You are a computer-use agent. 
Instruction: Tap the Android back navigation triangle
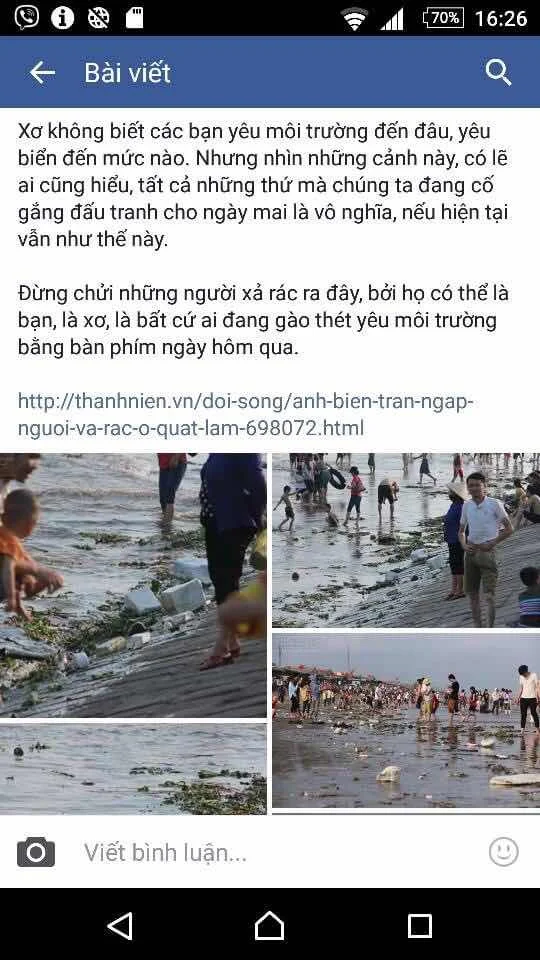coord(120,926)
